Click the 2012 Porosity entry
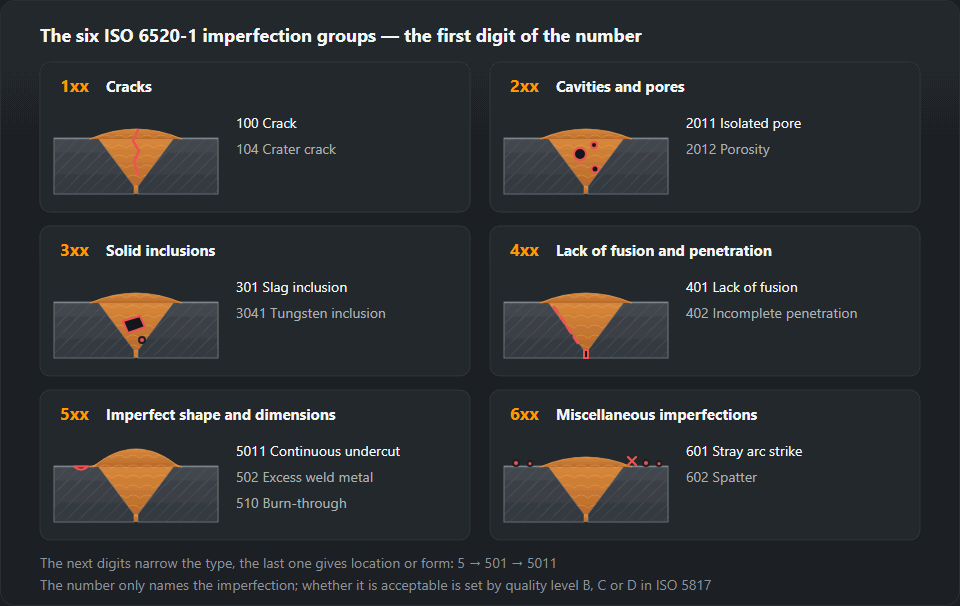Viewport: 960px width, 606px height. (x=727, y=149)
